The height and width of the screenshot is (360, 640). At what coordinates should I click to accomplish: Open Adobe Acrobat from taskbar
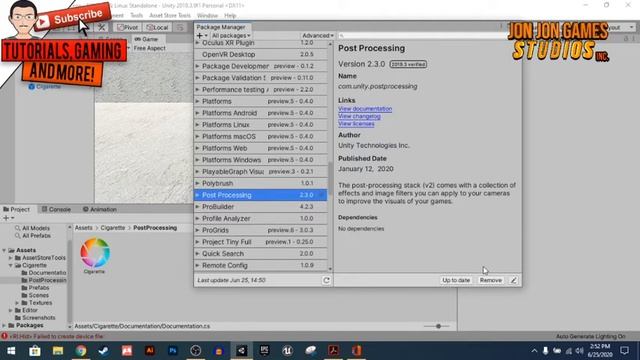333,351
